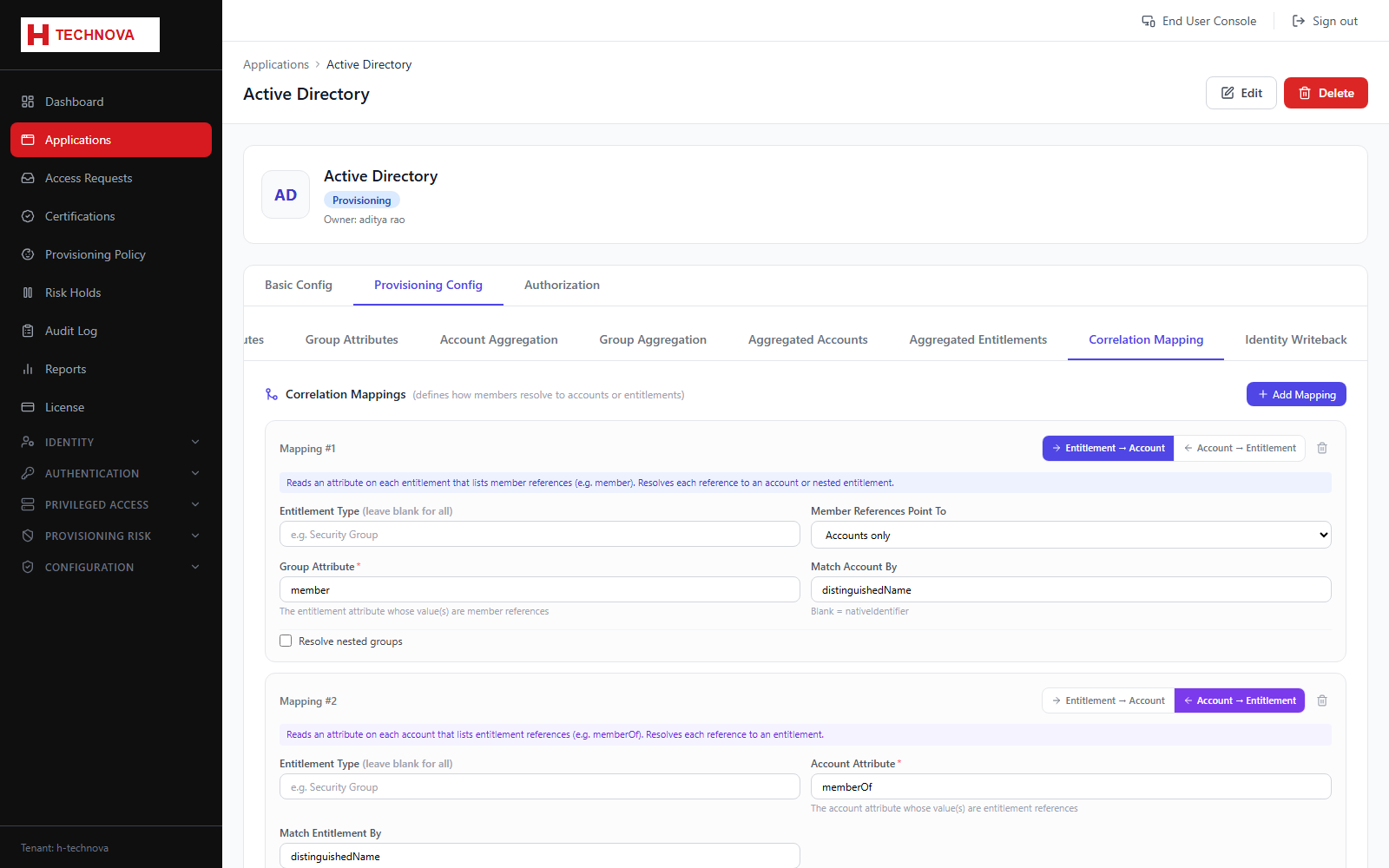Expand the IDENTITY sidebar section

tap(111, 442)
